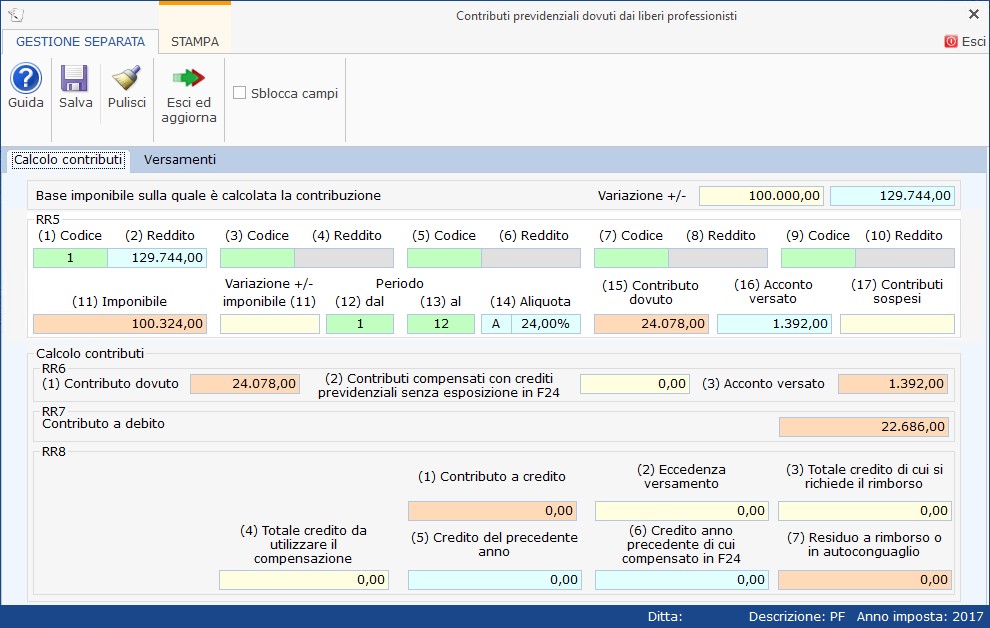This screenshot has width=990, height=628.
Task: Click the Esci label in top right
Action: (x=974, y=42)
